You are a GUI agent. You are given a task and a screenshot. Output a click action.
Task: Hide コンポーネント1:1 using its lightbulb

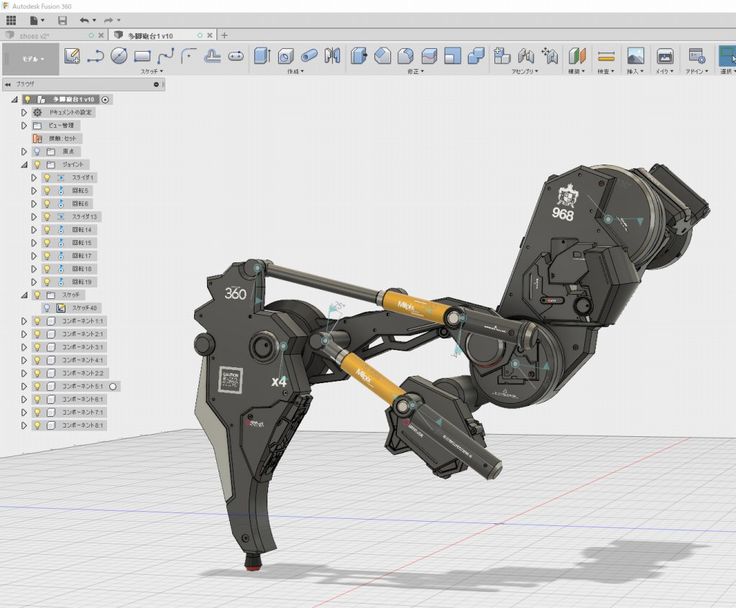[36, 321]
